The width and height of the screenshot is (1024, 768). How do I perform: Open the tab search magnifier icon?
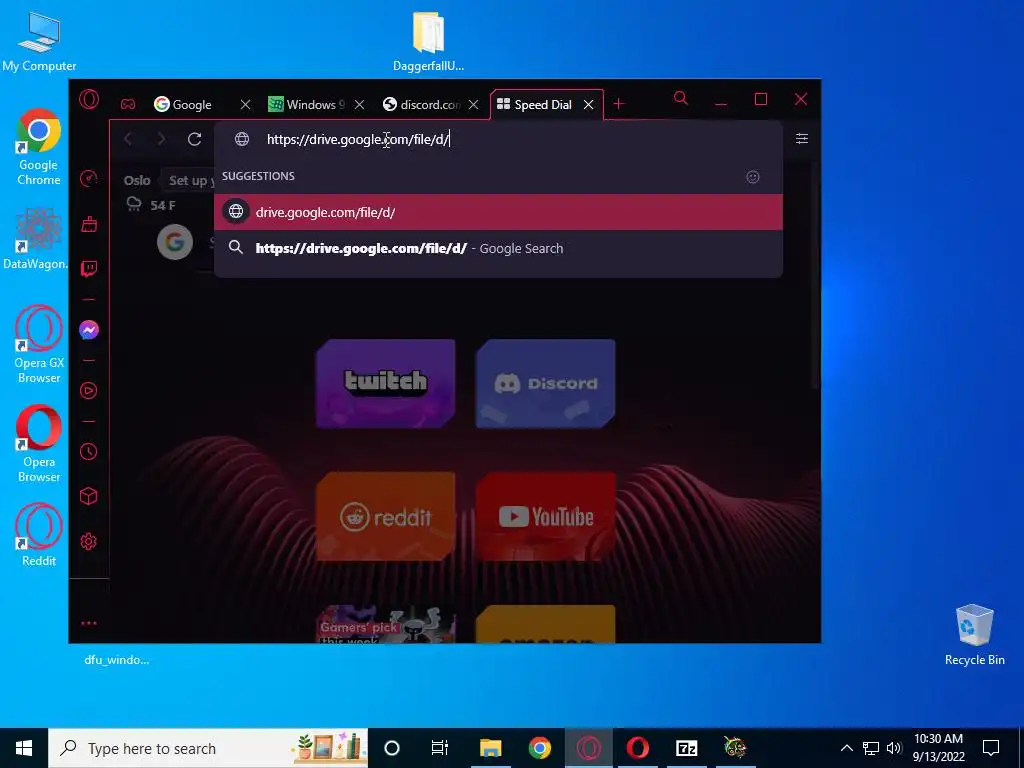[680, 99]
